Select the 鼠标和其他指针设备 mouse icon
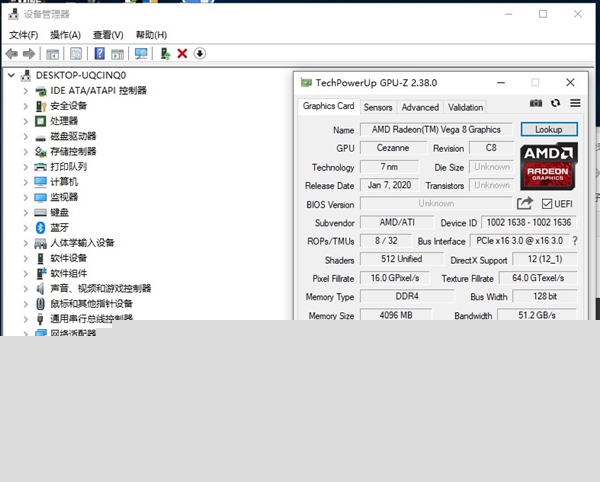This screenshot has width=600, height=482. (x=41, y=304)
